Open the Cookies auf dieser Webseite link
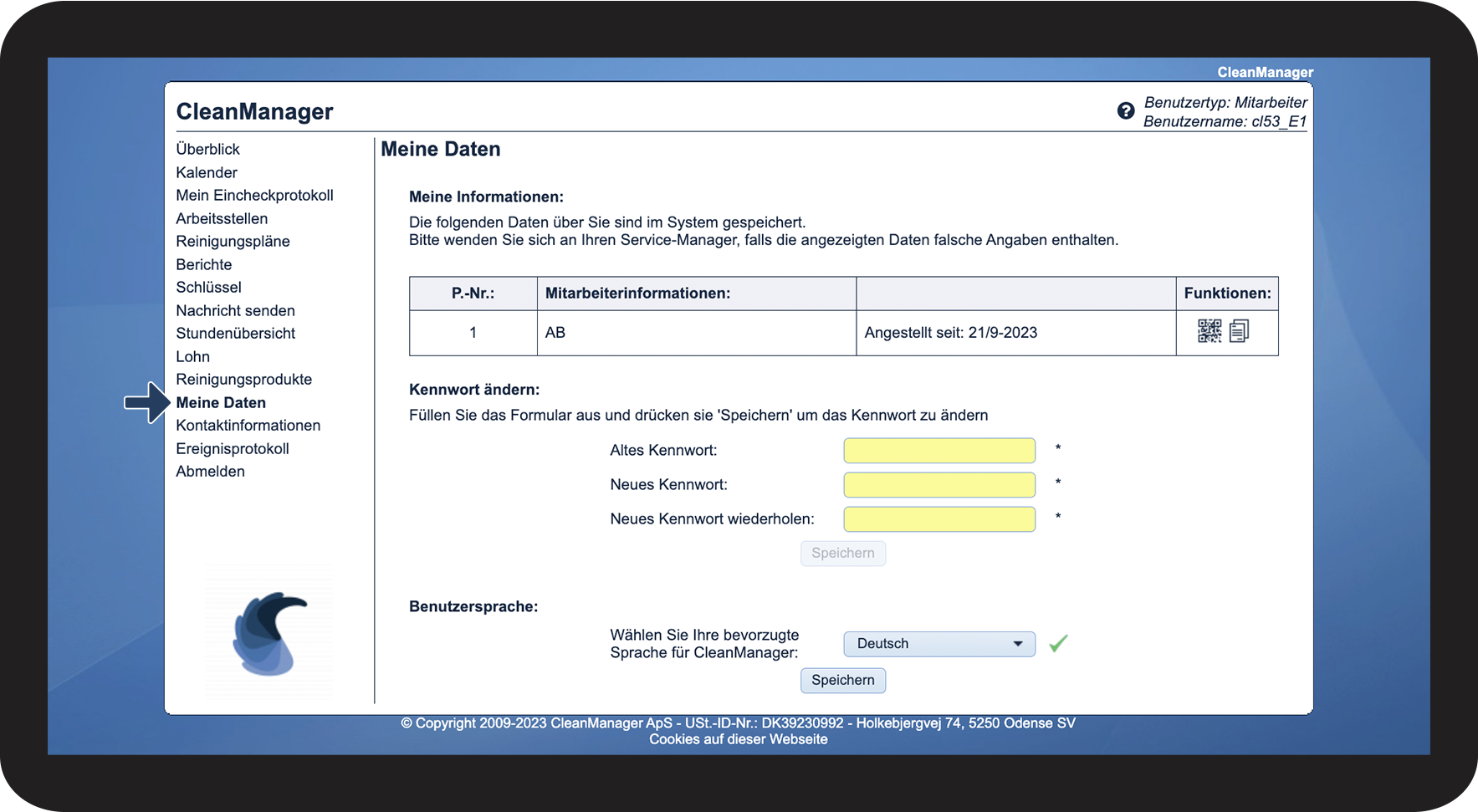This screenshot has width=1478, height=812. pyautogui.click(x=738, y=739)
